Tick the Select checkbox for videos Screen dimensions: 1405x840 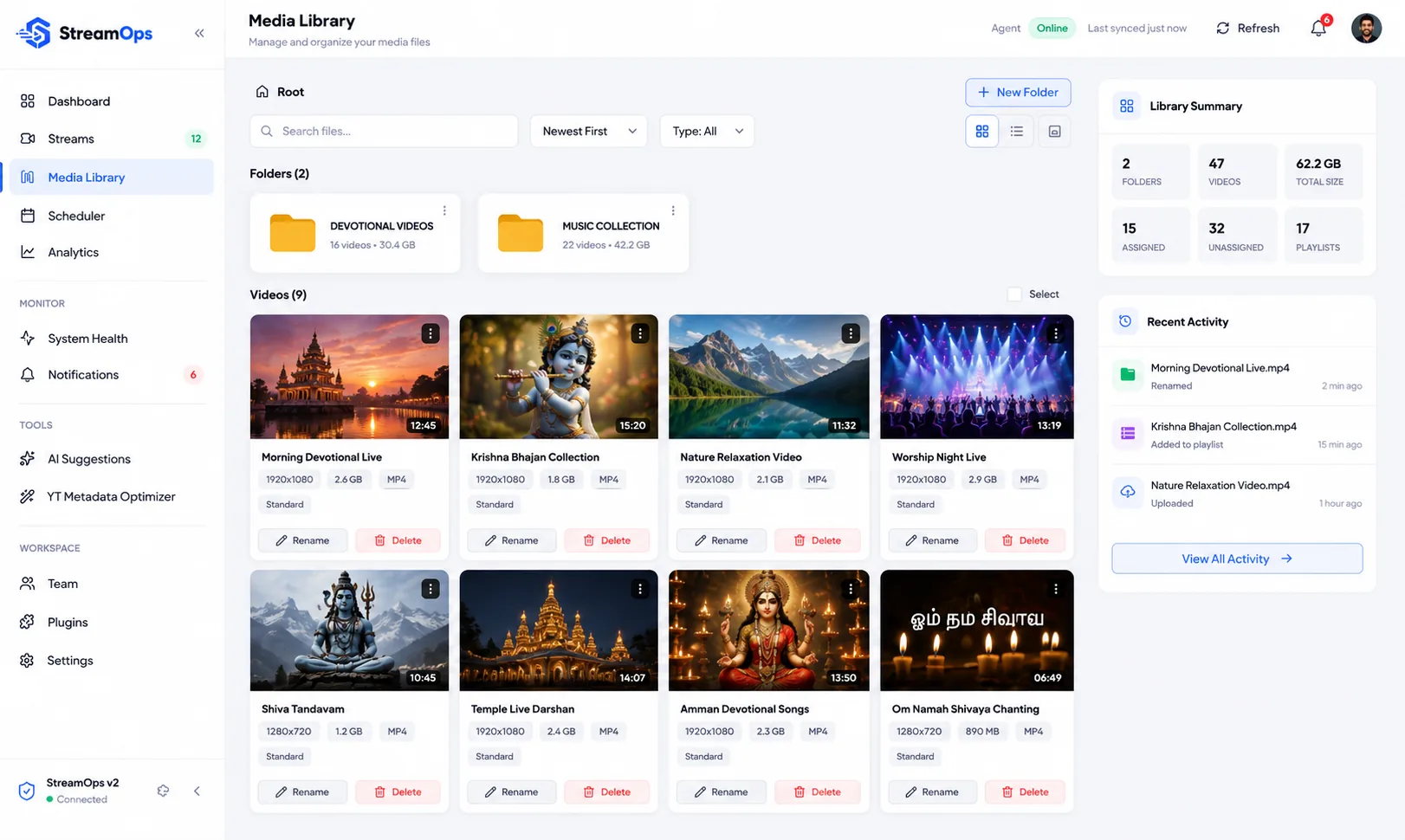click(x=1014, y=294)
